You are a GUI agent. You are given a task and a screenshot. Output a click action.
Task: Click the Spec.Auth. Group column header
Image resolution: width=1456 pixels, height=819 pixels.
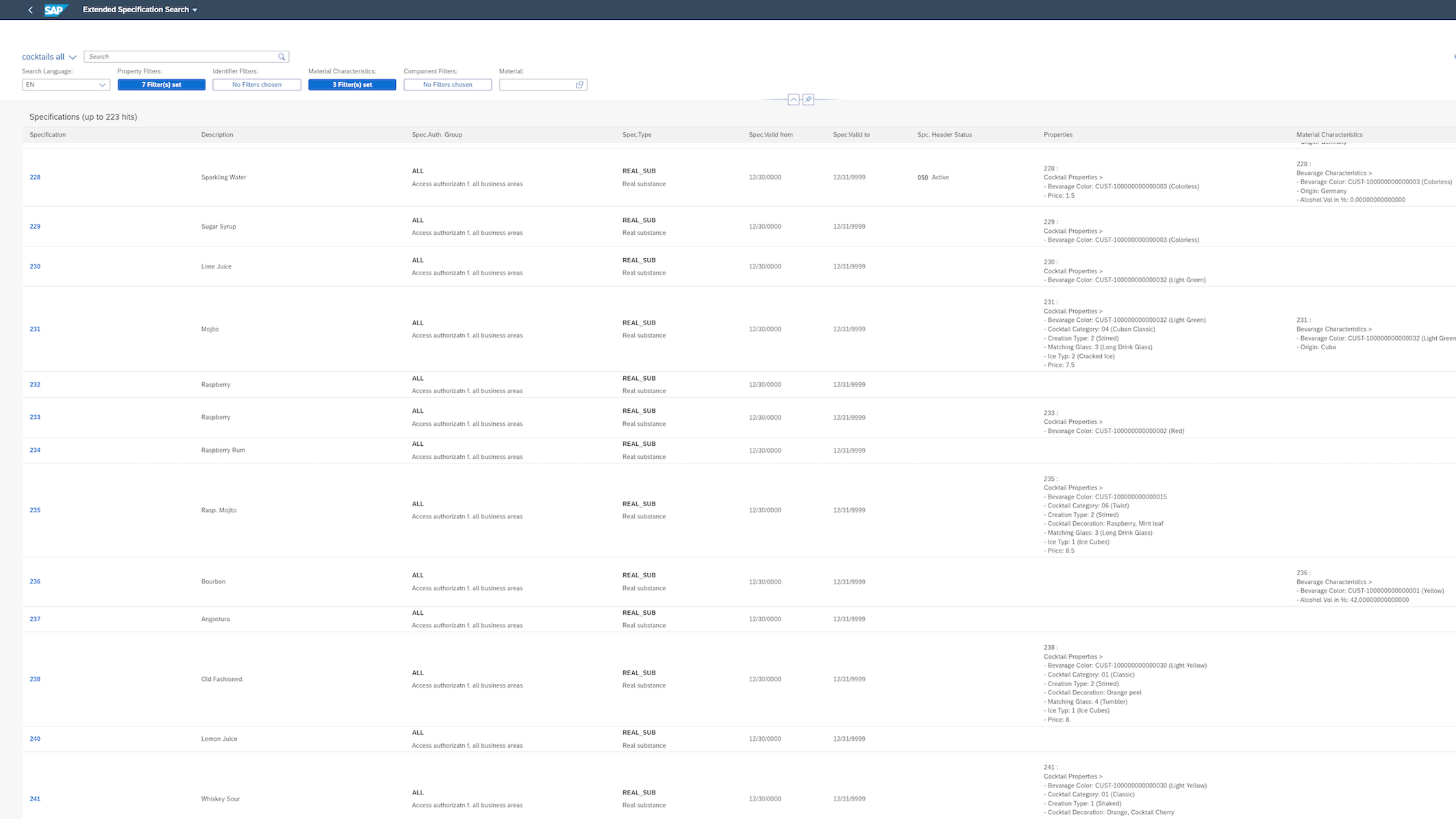click(x=437, y=135)
